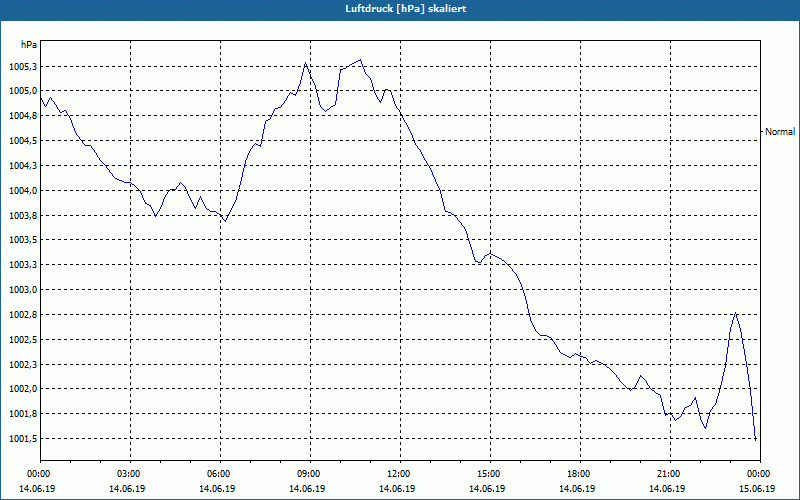The width and height of the screenshot is (800, 500).
Task: Click the 06:00 time label
Action: coord(217,474)
